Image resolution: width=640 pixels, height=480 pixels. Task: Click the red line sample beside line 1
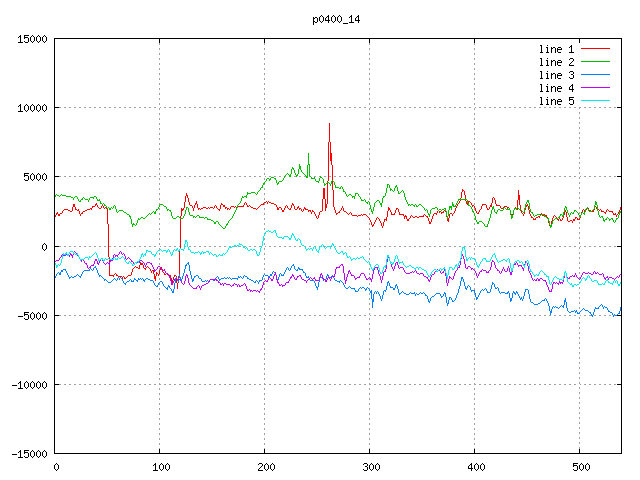[x=596, y=49]
